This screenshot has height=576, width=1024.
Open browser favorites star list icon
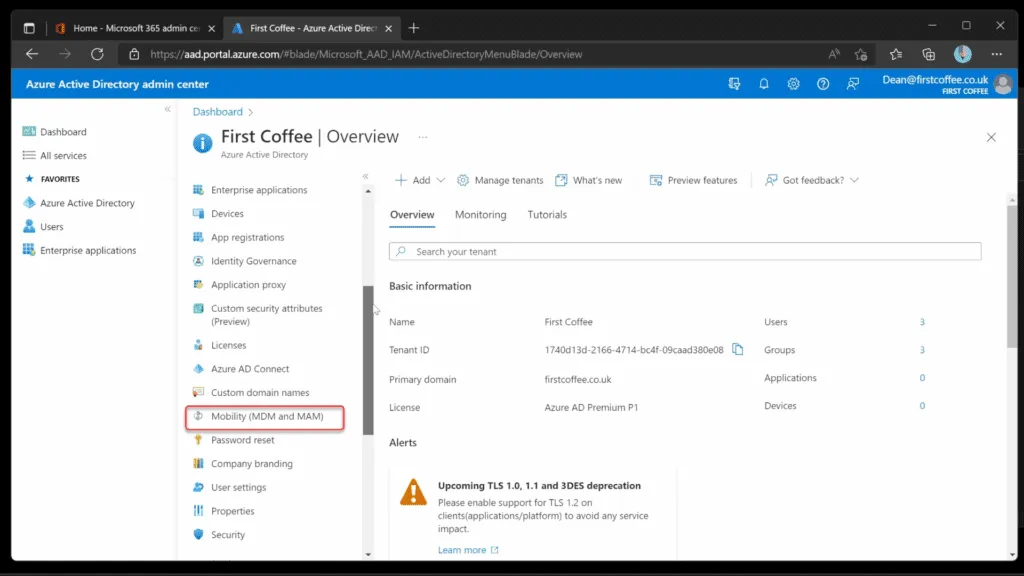[895, 54]
